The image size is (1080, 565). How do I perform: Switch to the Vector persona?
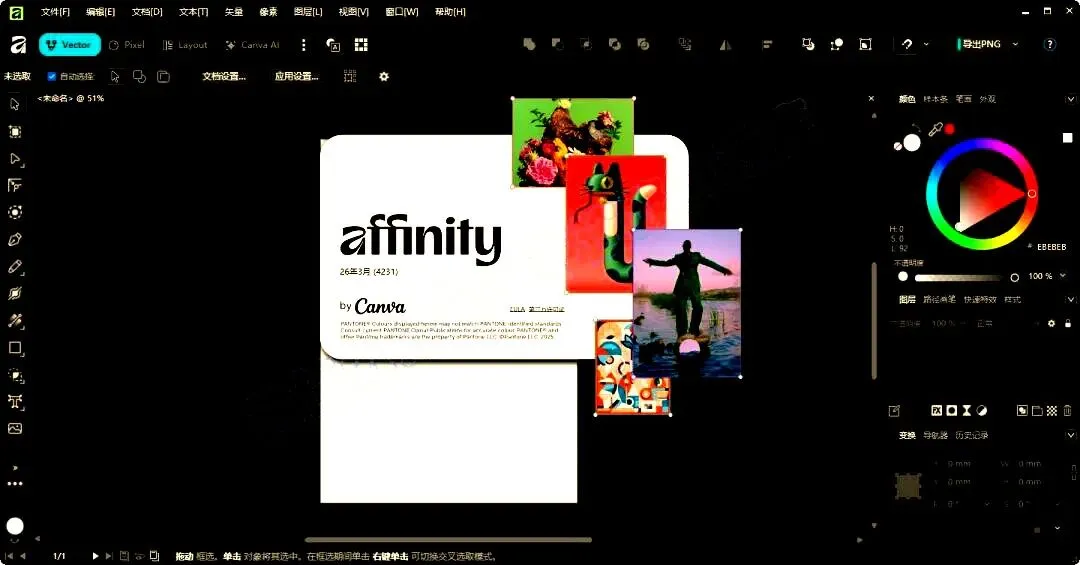(x=70, y=45)
